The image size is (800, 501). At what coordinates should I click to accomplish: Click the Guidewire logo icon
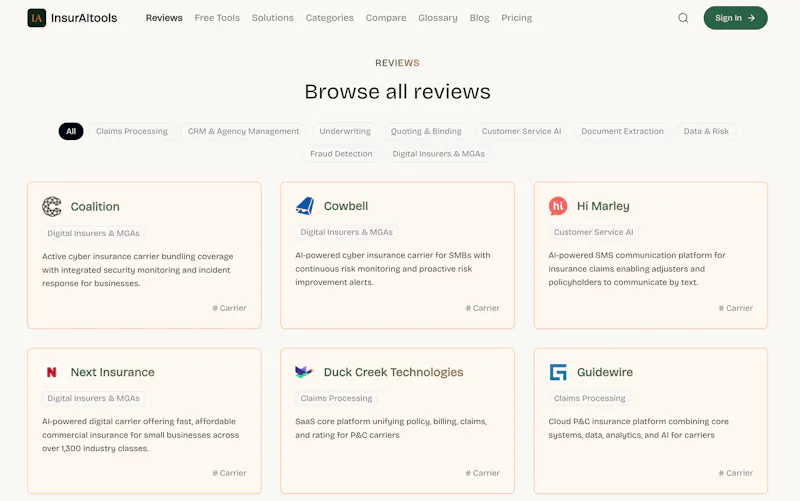click(x=558, y=372)
